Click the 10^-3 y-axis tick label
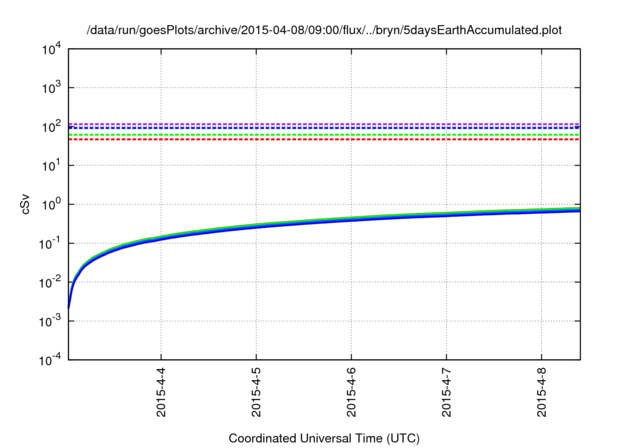Screen dimensions: 640x448 [51, 322]
